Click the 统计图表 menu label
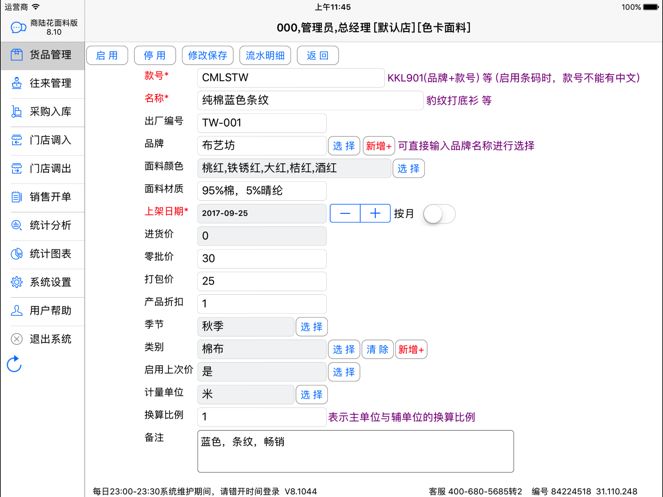Screen dimensions: 663x497 (x=50, y=254)
